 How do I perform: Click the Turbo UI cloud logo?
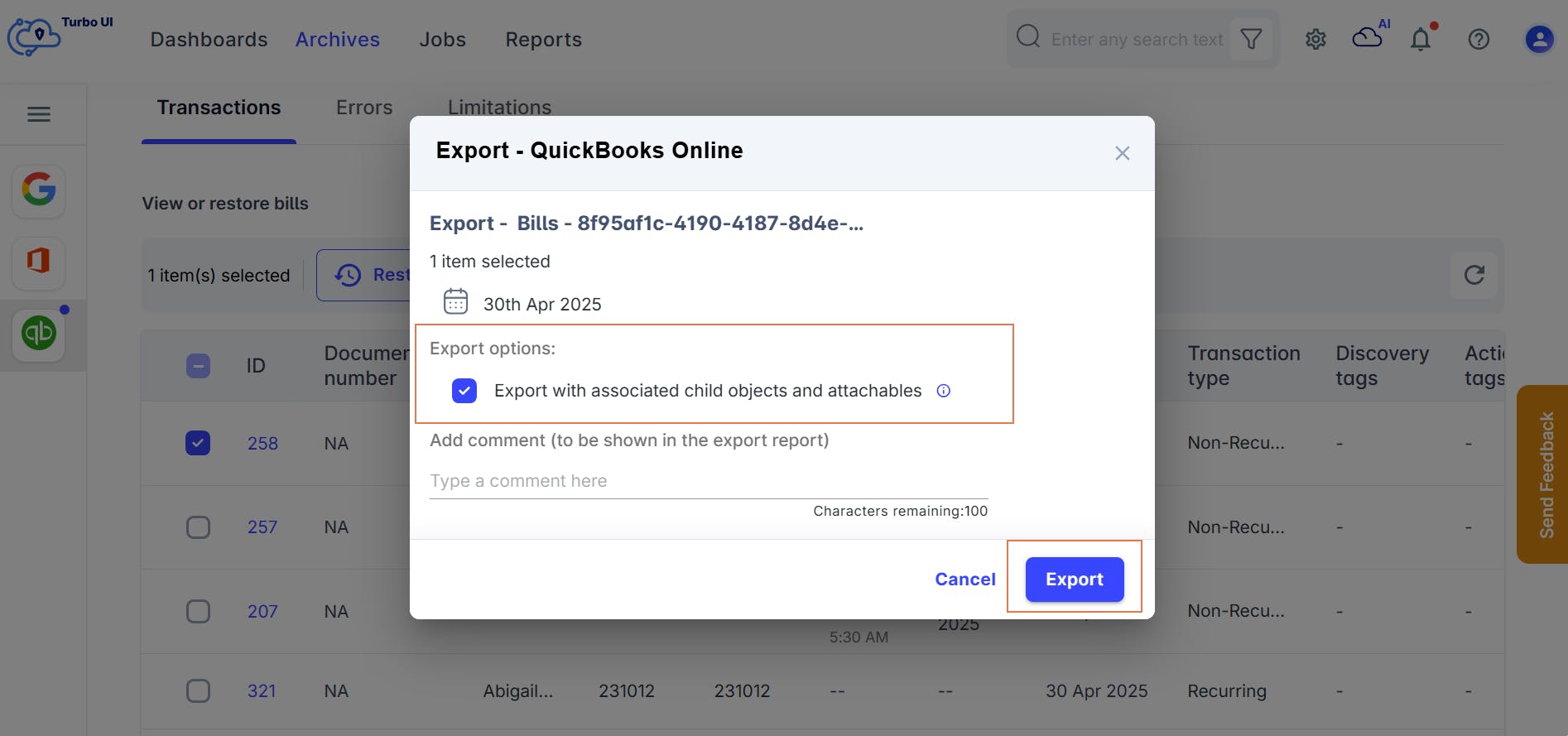(x=34, y=37)
